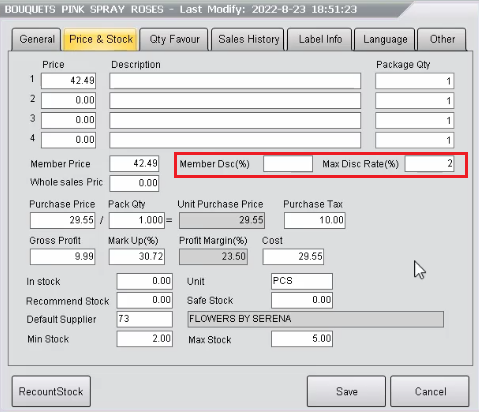The image size is (479, 412).
Task: Edit the Min Stock field 2.00
Action: pyautogui.click(x=145, y=339)
